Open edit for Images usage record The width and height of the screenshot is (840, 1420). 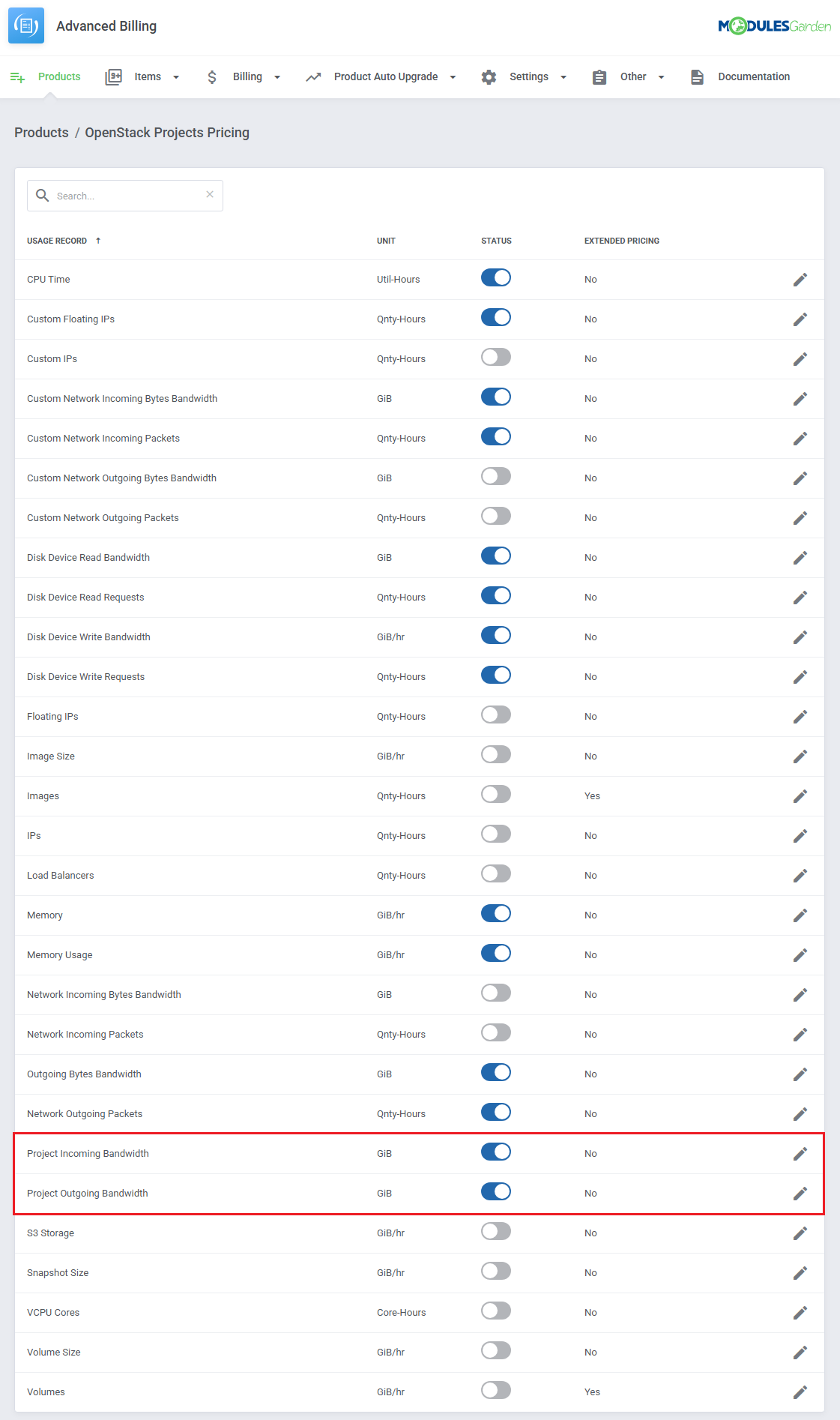(800, 796)
